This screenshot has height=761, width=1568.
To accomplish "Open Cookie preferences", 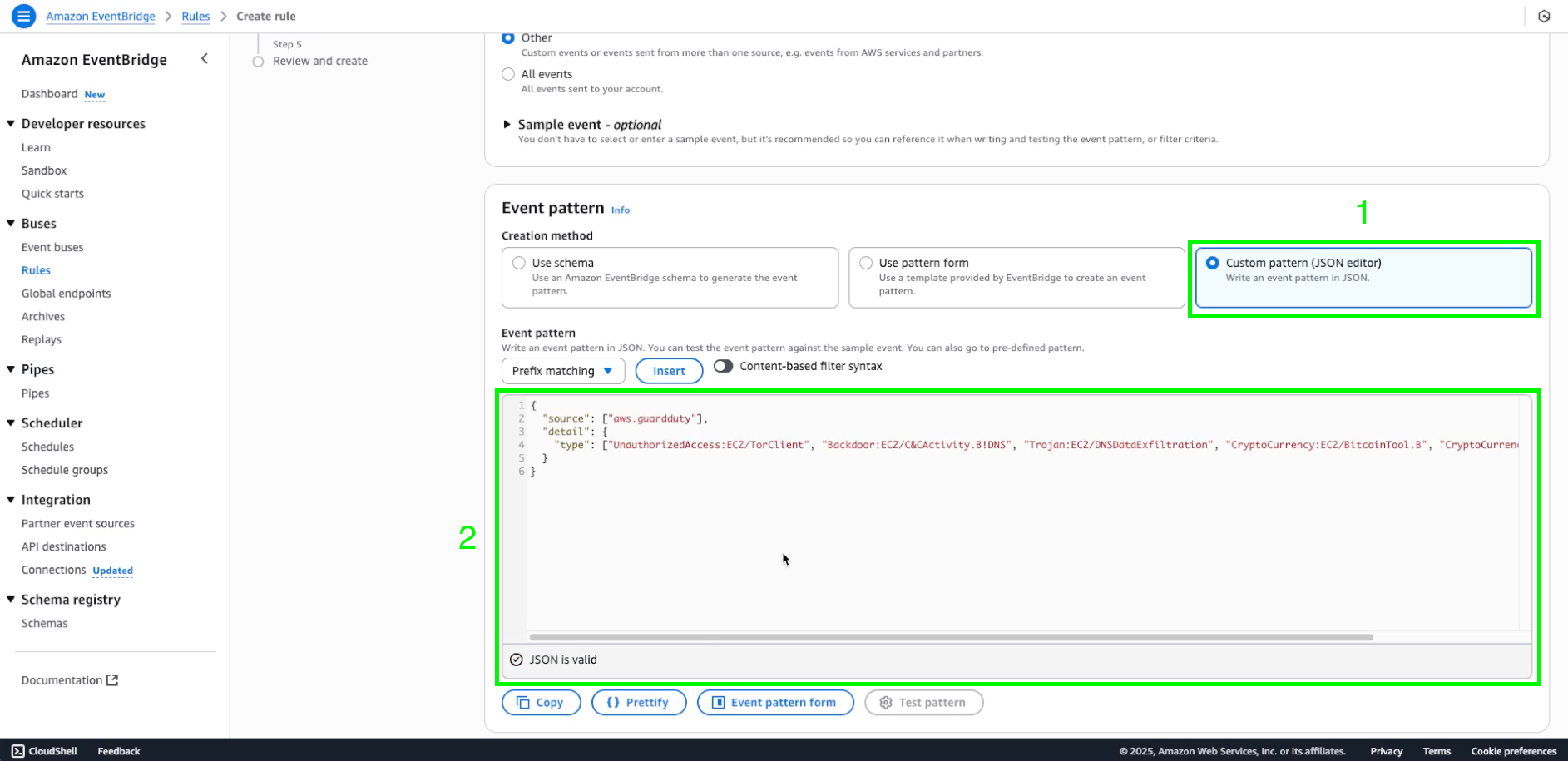I will coord(1513,751).
